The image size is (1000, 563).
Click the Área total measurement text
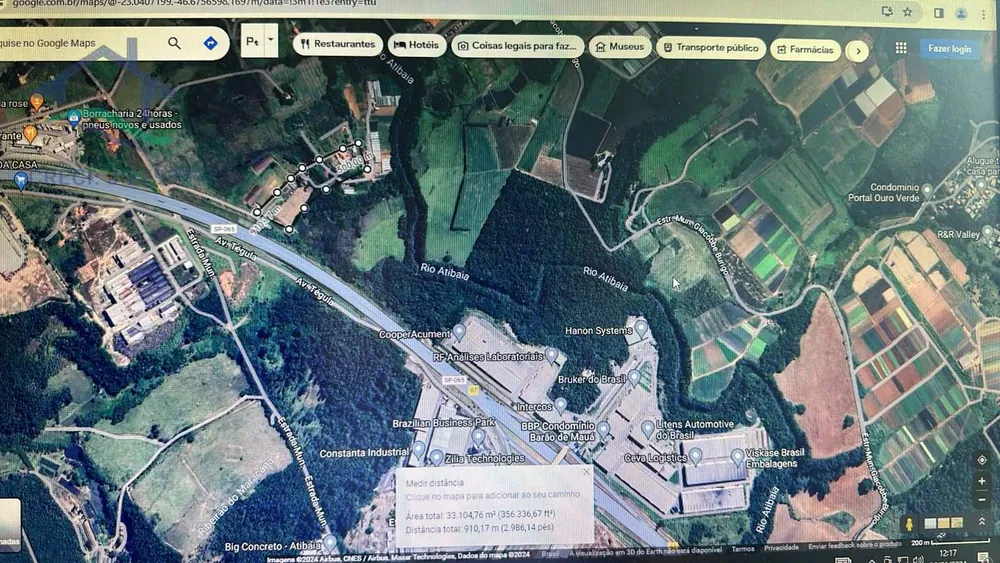tap(481, 515)
